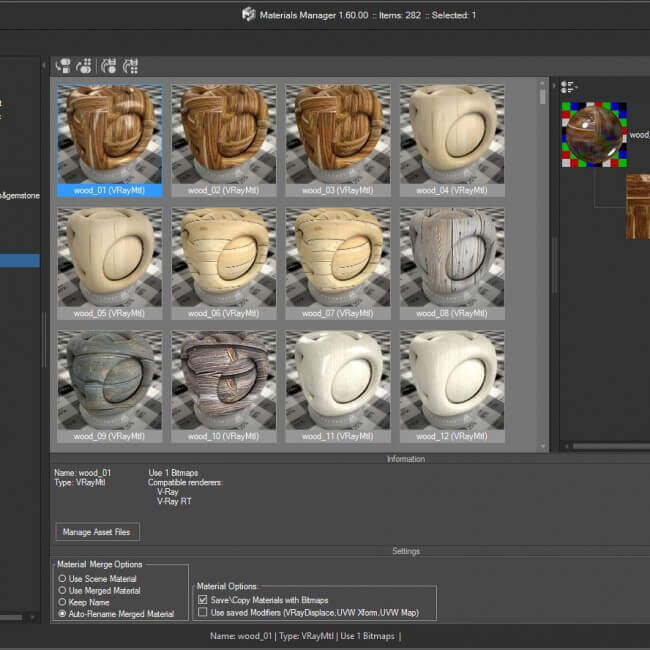Screen dimensions: 650x650
Task: Click the wood bitmap texture node
Action: pos(637,207)
